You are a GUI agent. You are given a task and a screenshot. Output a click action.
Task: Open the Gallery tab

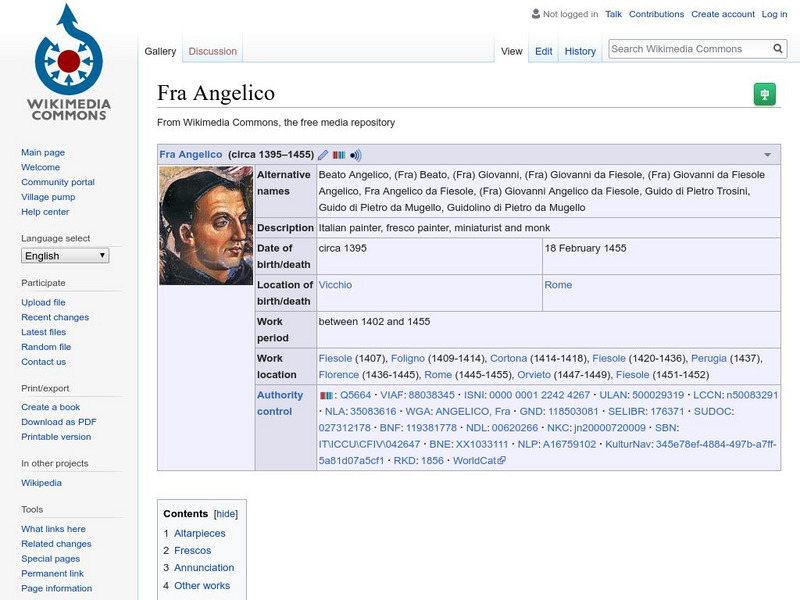(160, 51)
